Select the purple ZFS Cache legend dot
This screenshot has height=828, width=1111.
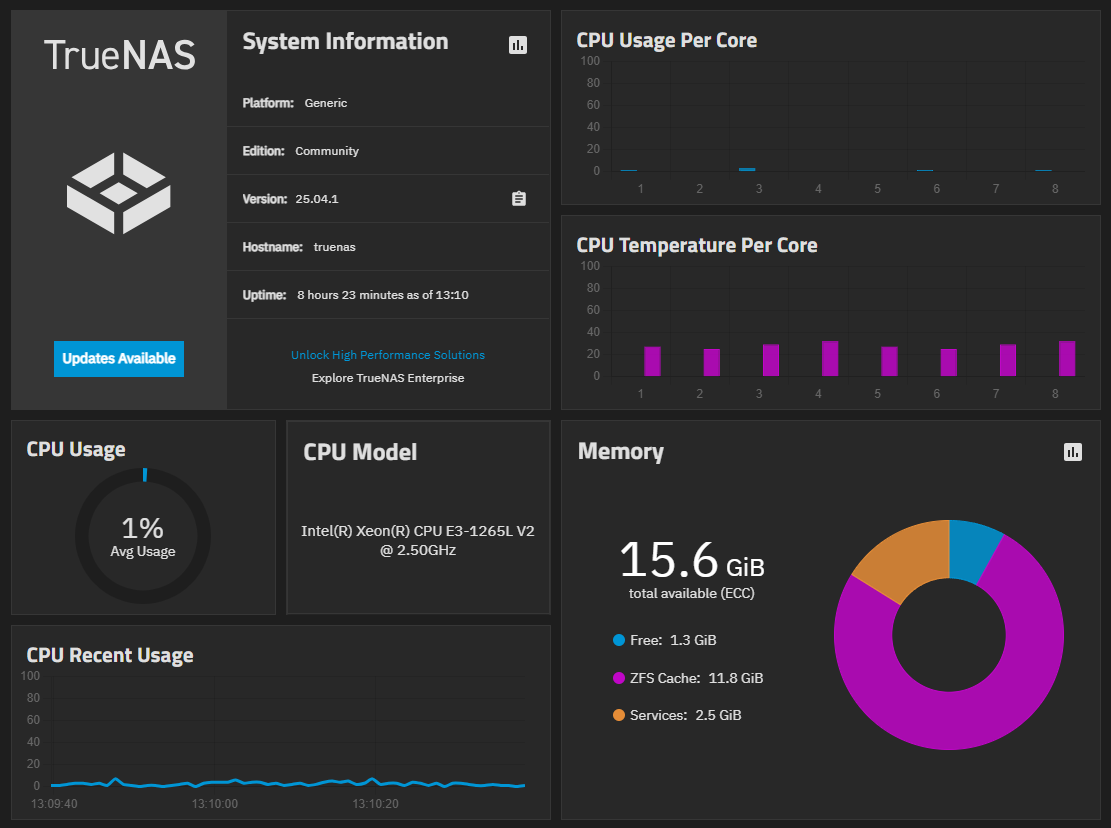619,678
